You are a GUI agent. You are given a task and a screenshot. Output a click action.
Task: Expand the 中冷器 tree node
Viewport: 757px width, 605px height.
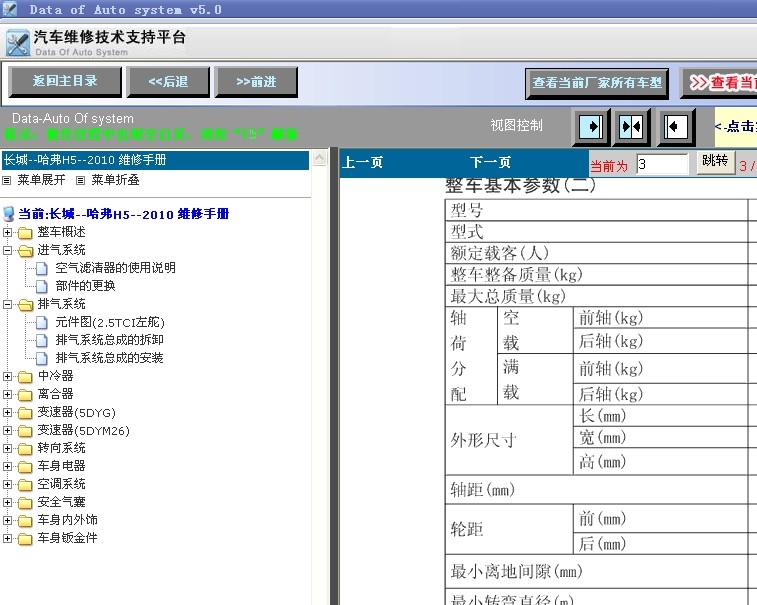click(x=7, y=376)
